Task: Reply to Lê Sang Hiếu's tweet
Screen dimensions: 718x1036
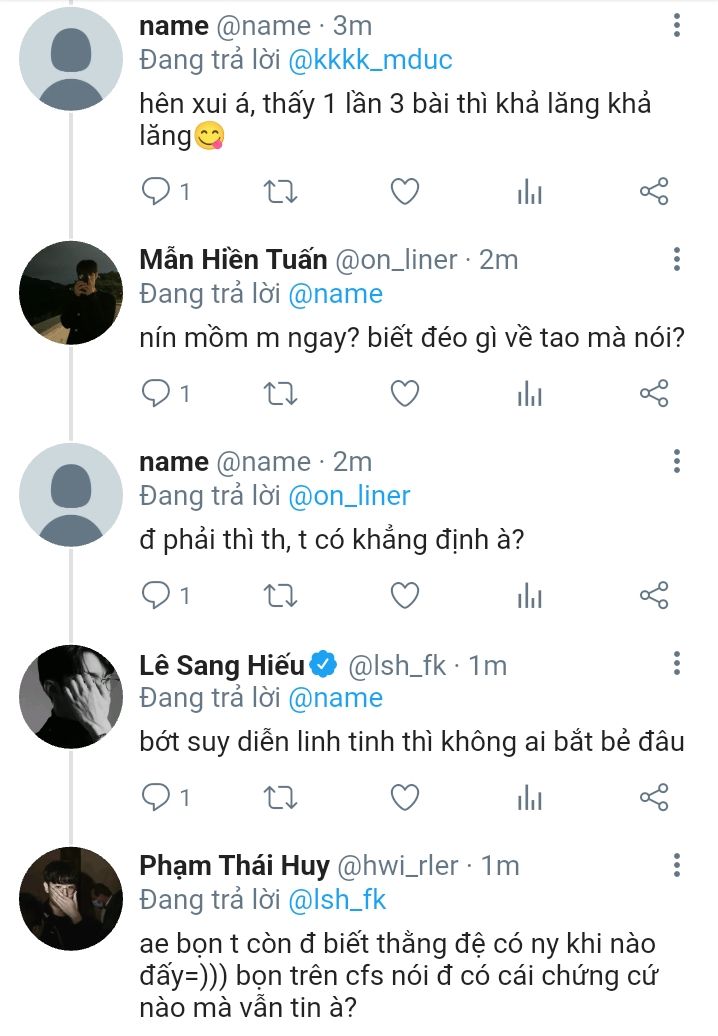Action: point(157,797)
